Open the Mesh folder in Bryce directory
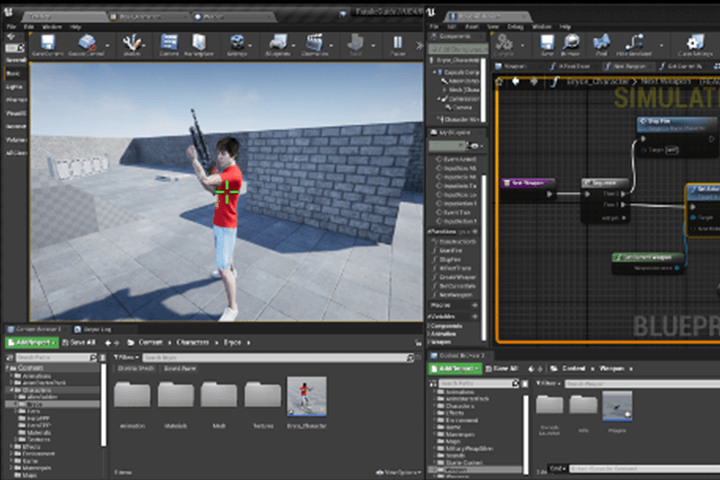Image resolution: width=720 pixels, height=480 pixels. pyautogui.click(x=219, y=395)
